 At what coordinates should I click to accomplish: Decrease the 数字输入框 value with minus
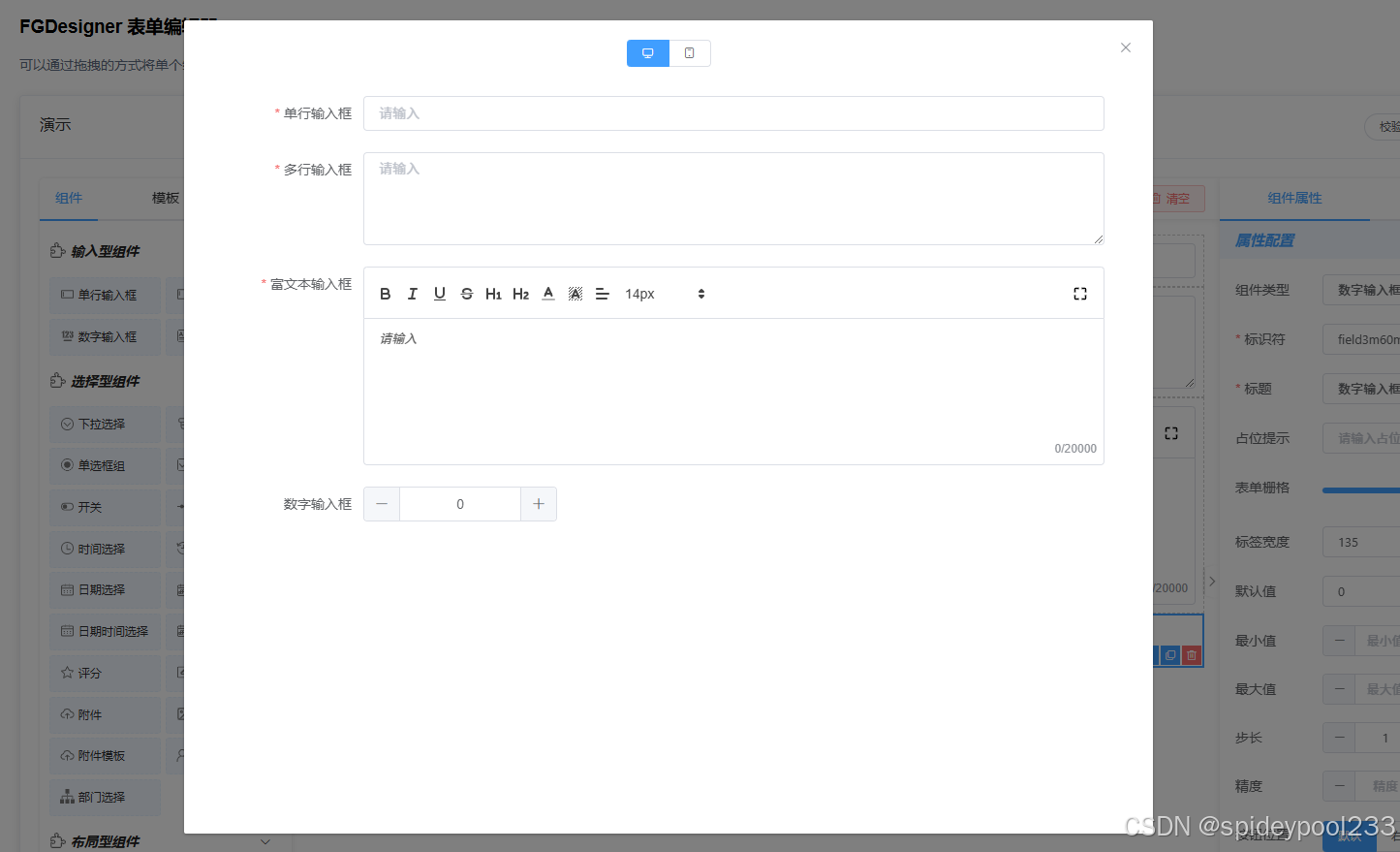382,504
